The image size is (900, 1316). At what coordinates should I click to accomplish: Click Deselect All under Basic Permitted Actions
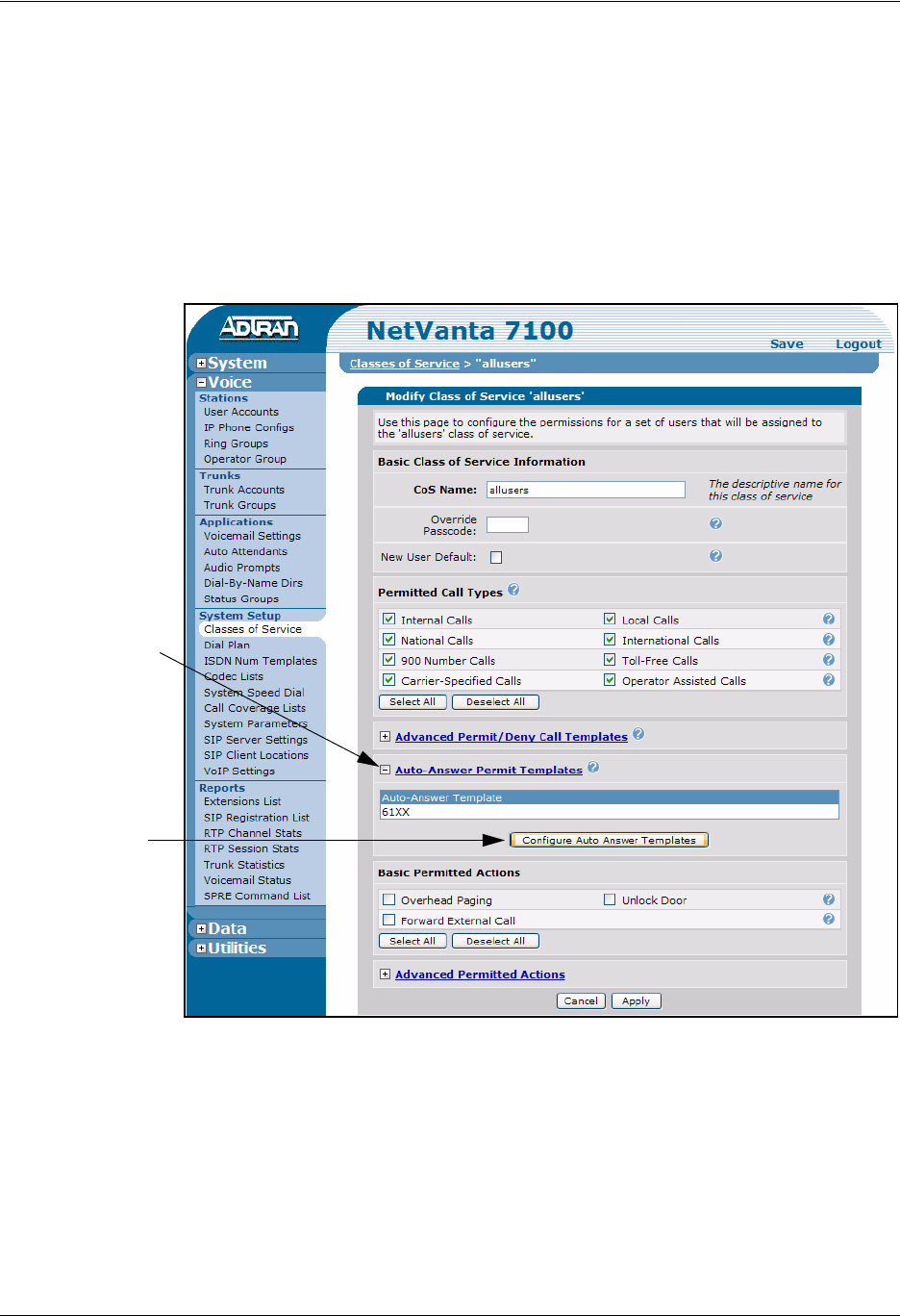(495, 941)
